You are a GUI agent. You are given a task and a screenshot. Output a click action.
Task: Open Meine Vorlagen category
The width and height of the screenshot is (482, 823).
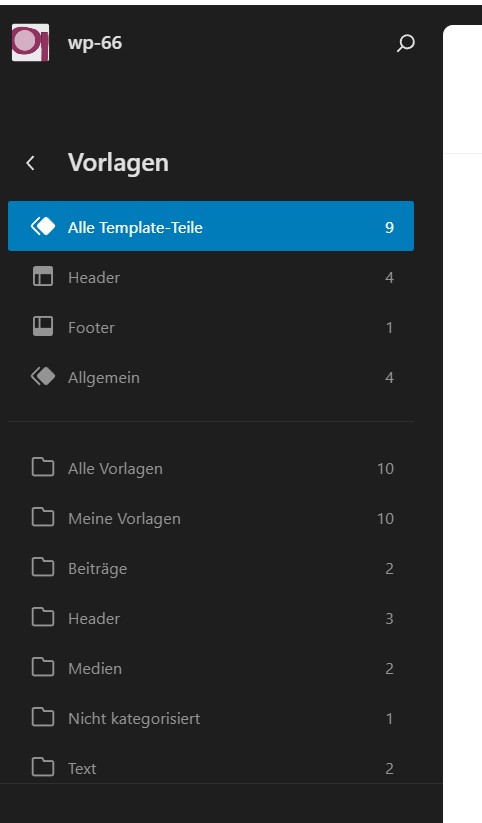[x=211, y=518]
